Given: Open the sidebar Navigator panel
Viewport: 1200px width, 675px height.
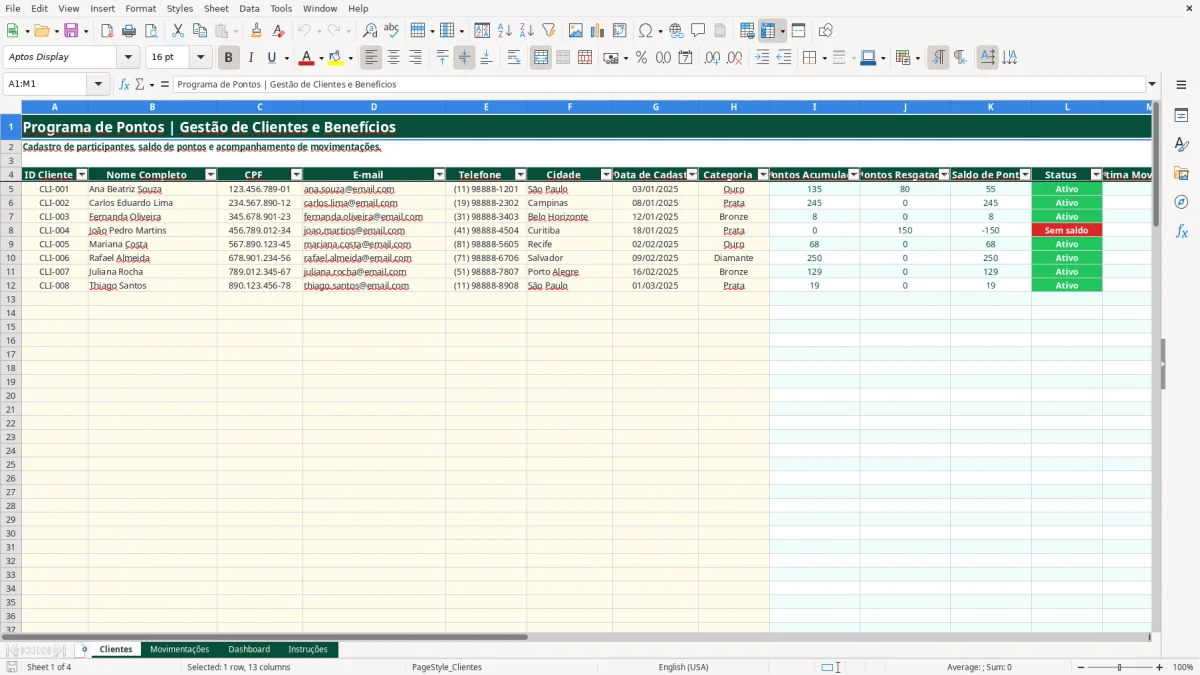Looking at the screenshot, I should 1181,202.
